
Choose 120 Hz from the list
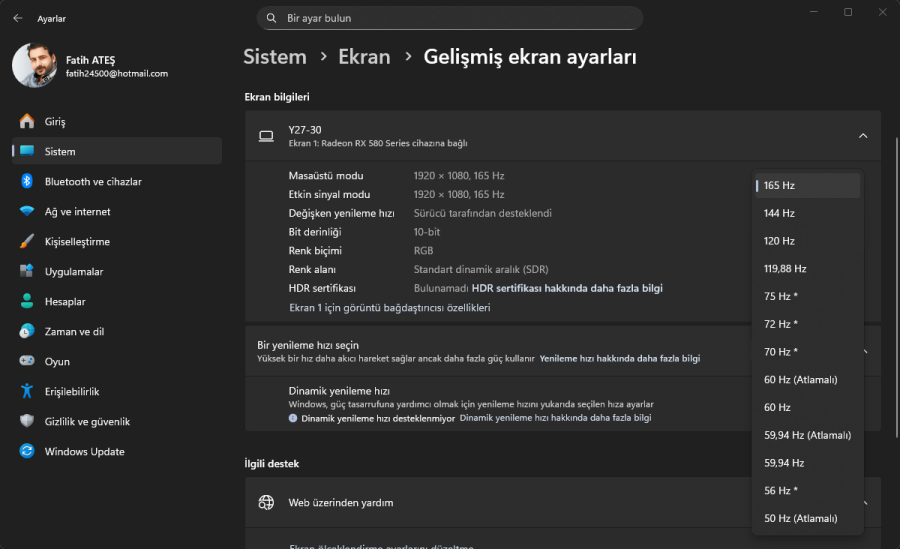tap(779, 241)
